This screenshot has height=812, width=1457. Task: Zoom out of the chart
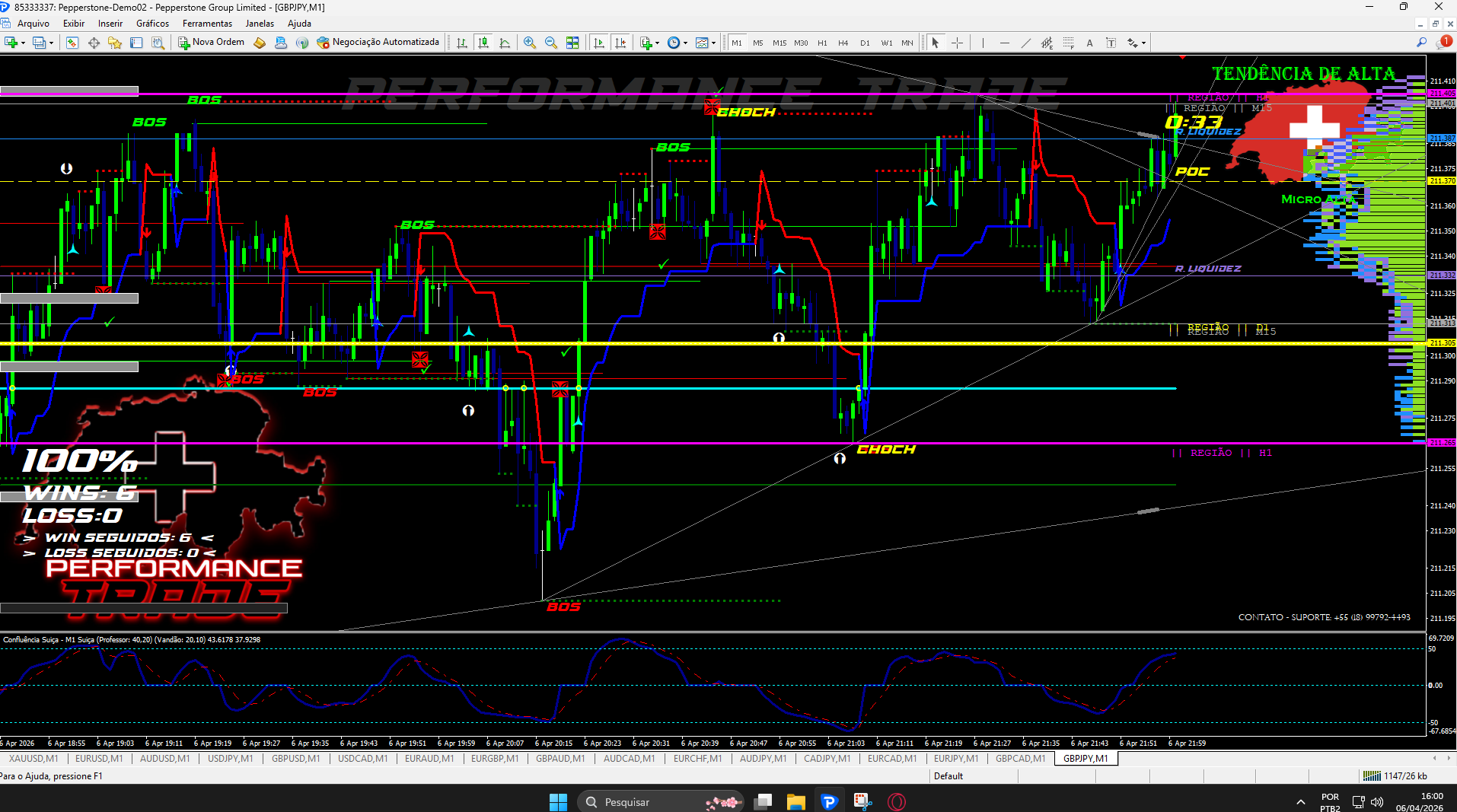coord(551,43)
